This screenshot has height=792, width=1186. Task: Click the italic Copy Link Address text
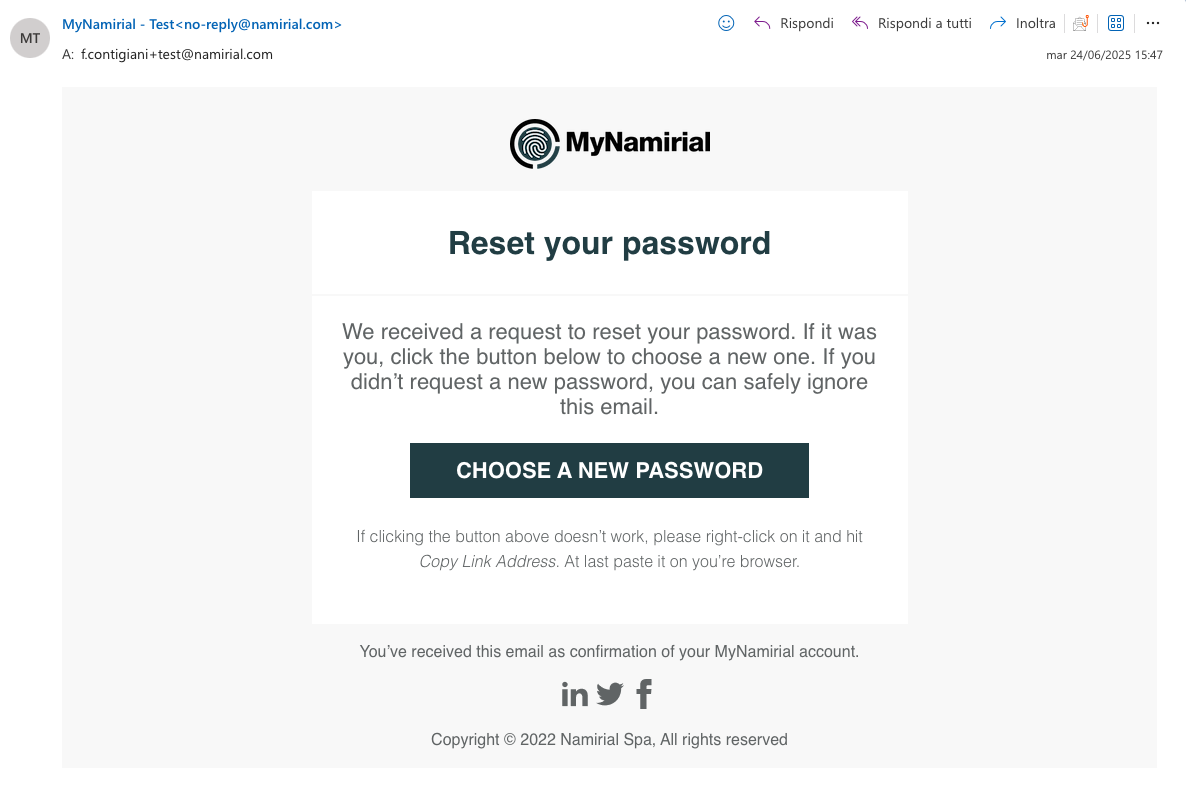(x=487, y=562)
